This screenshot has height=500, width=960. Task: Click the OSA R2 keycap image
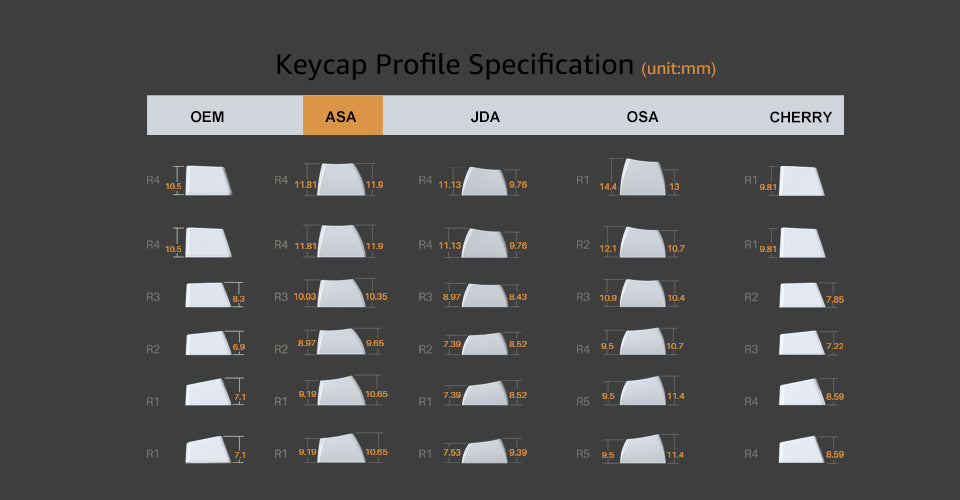(x=644, y=243)
